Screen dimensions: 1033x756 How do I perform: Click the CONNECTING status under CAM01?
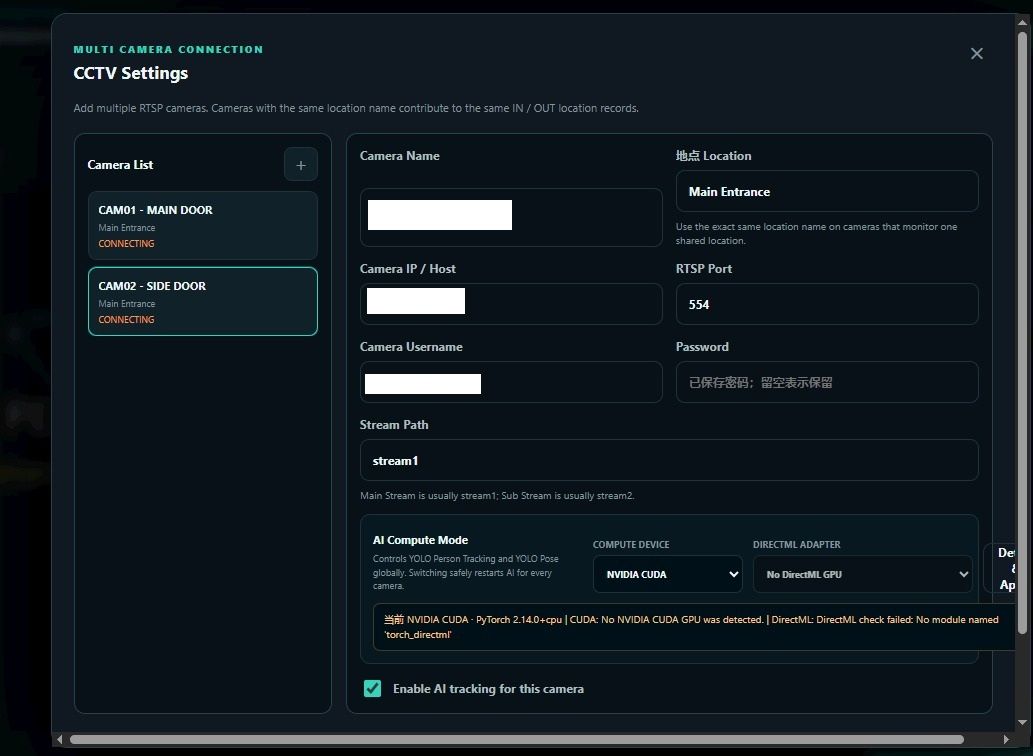126,244
